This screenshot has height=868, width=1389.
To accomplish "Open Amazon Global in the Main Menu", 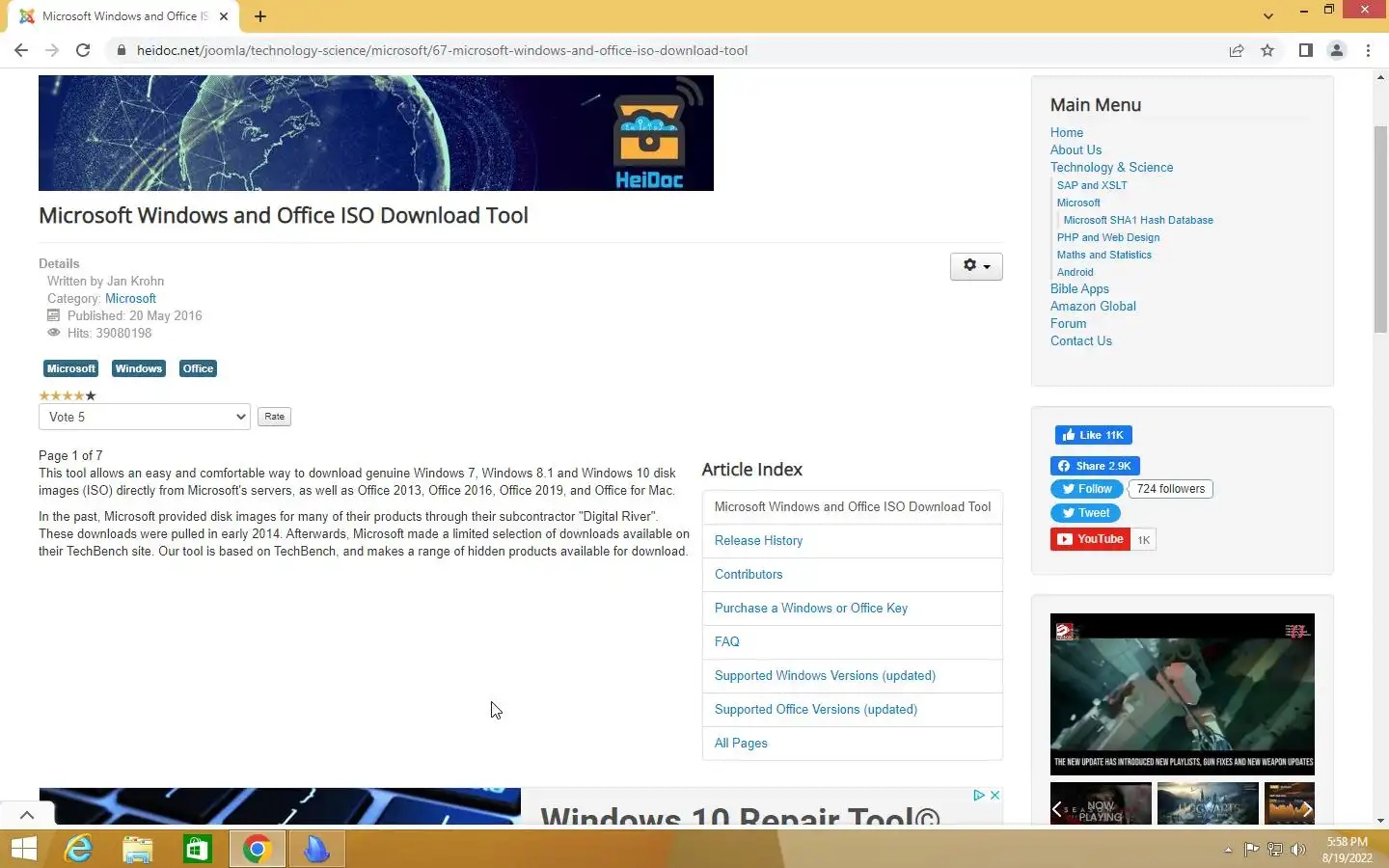I will [x=1093, y=307].
